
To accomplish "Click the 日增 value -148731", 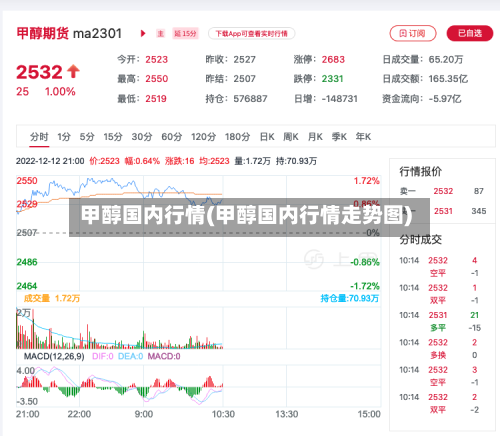I will point(339,99).
